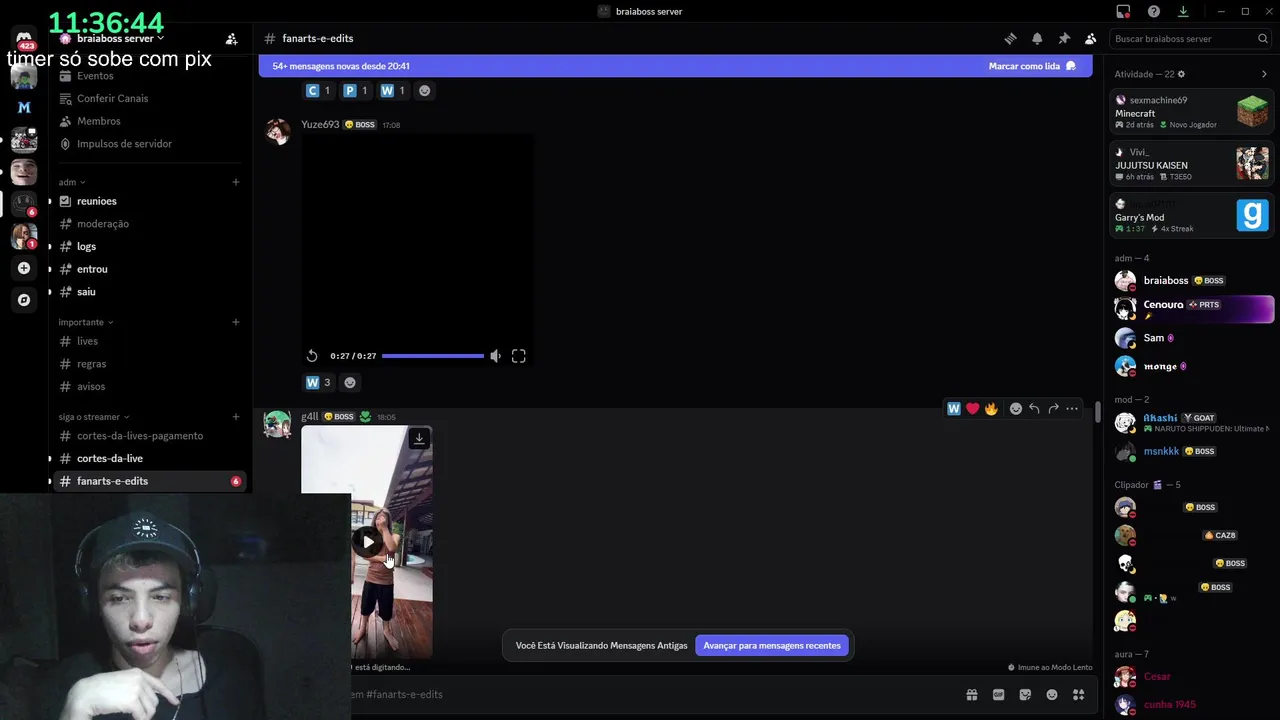Open add reaction on message toolbar
Screen dimensions: 1280x720
[x=1016, y=408]
